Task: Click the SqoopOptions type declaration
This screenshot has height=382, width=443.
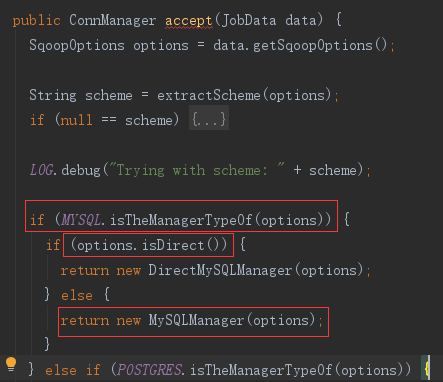Action: pyautogui.click(x=77, y=46)
